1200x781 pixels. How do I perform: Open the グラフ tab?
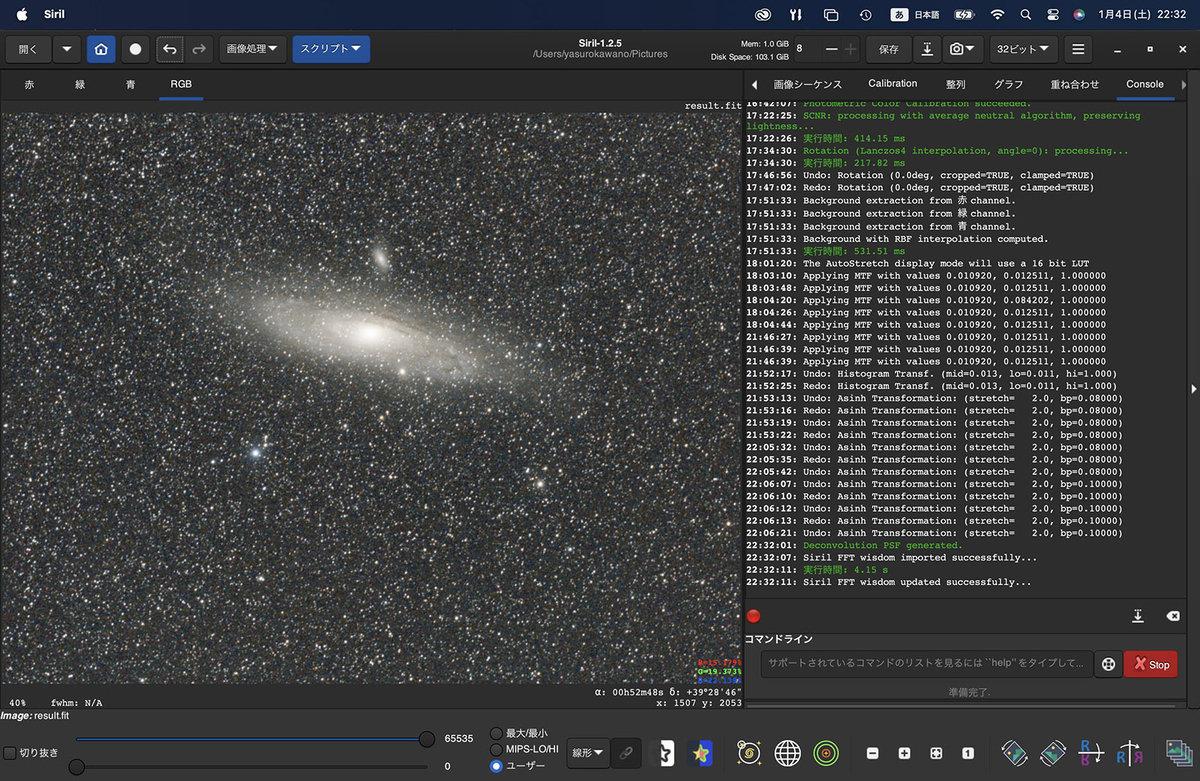[x=1008, y=85]
